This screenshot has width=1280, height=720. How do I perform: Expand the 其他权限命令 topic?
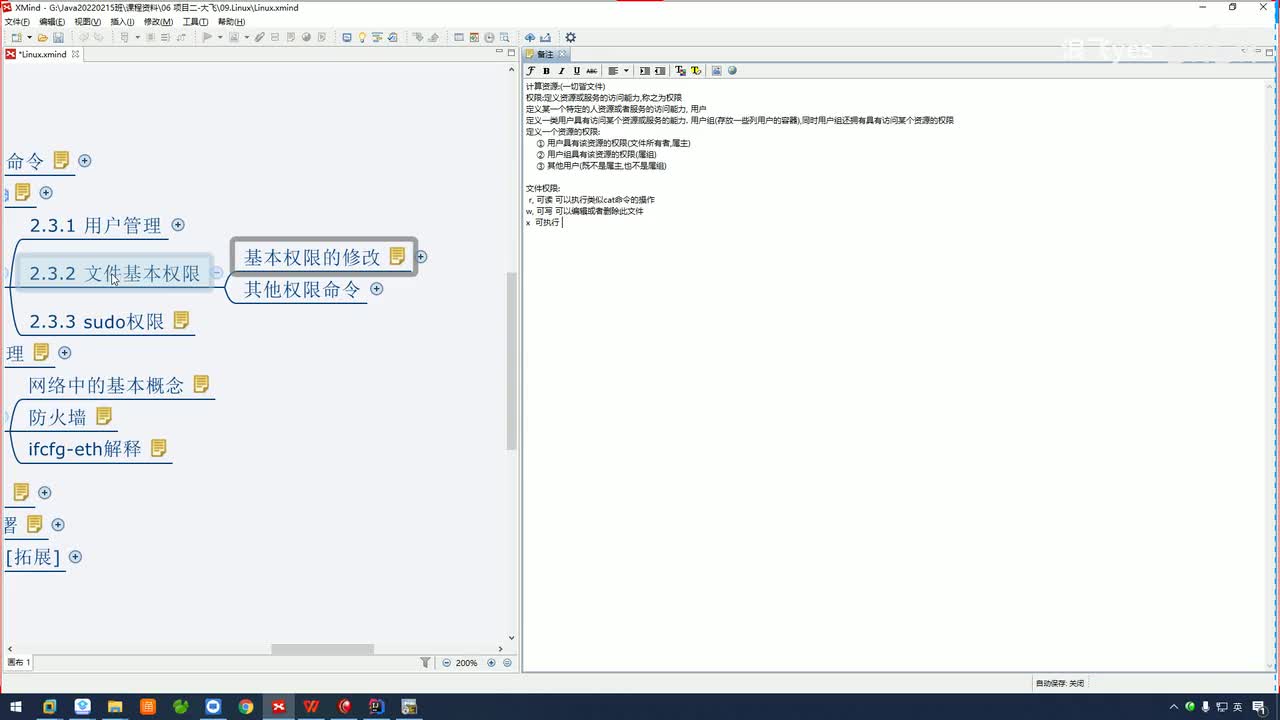(377, 289)
